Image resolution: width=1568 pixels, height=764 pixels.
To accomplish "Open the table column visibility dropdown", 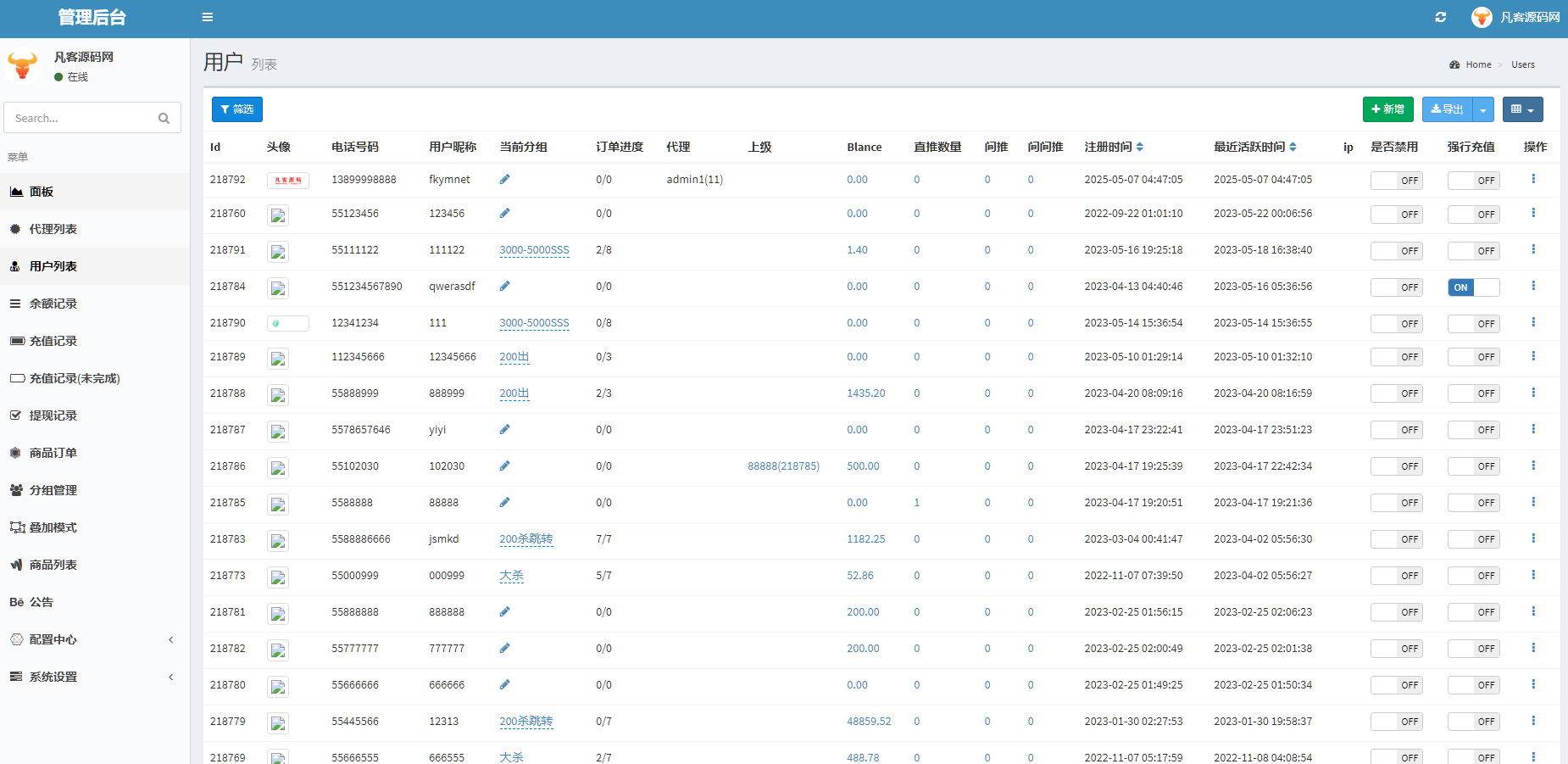I will (x=1523, y=109).
